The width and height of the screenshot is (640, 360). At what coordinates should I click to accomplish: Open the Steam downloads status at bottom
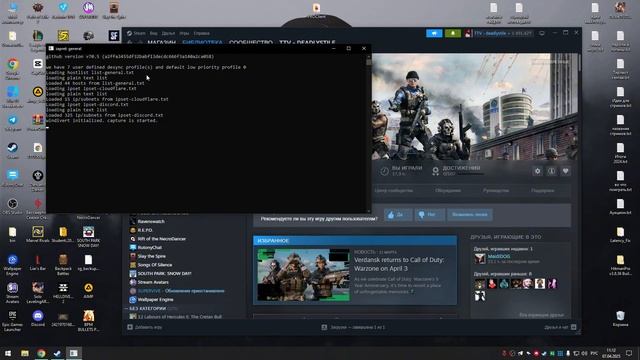tap(353, 327)
